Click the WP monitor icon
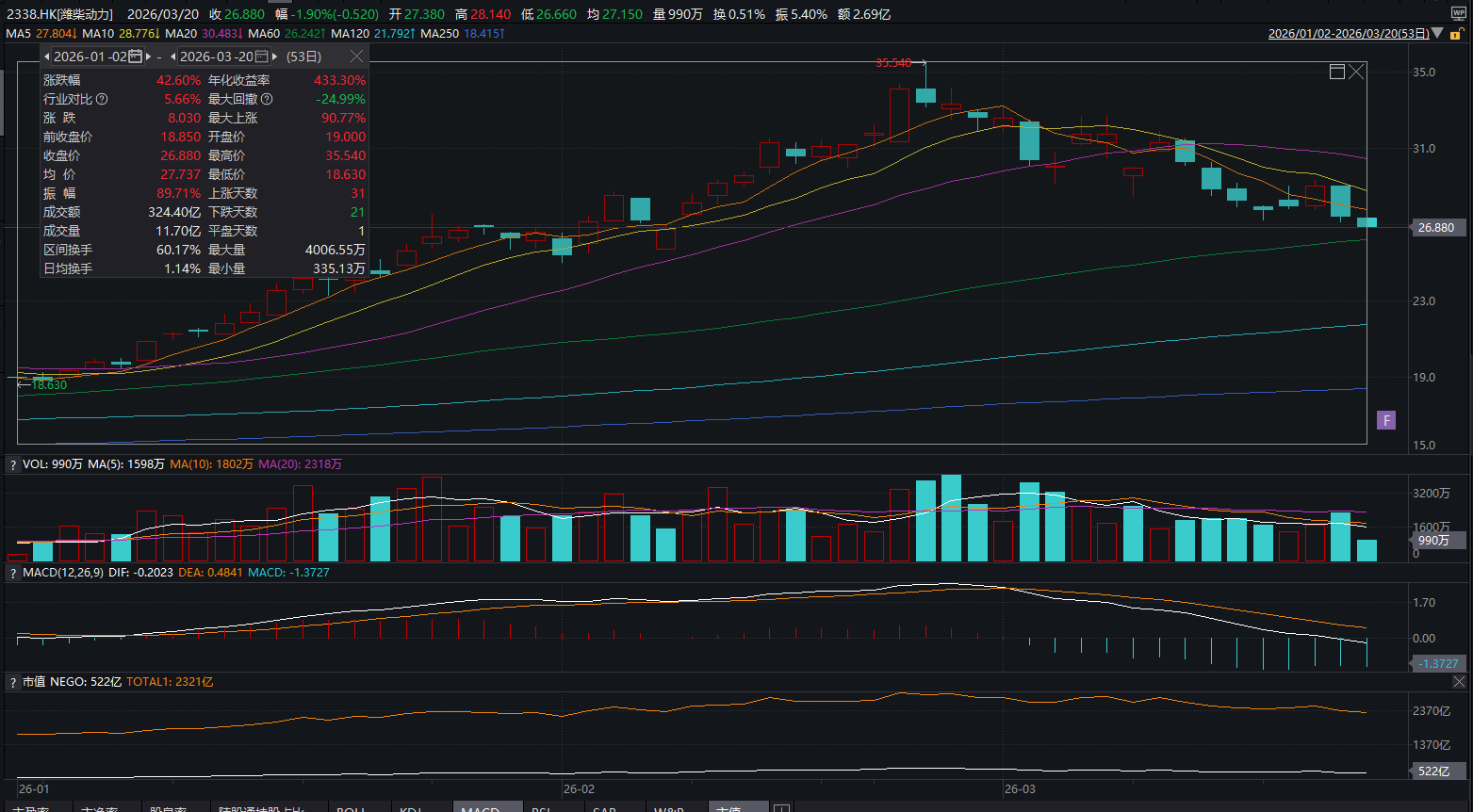The width and height of the screenshot is (1473, 812). pos(1458,14)
